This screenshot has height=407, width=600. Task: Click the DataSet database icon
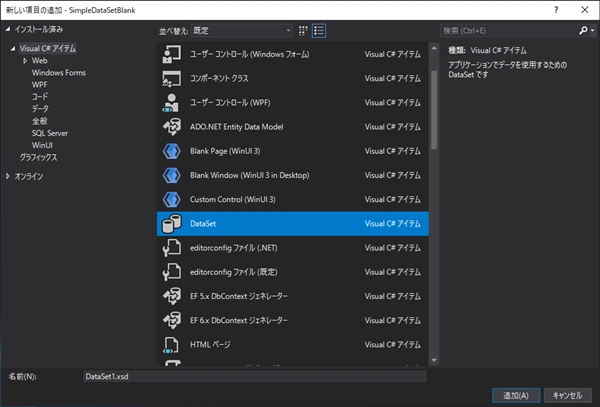[171, 224]
